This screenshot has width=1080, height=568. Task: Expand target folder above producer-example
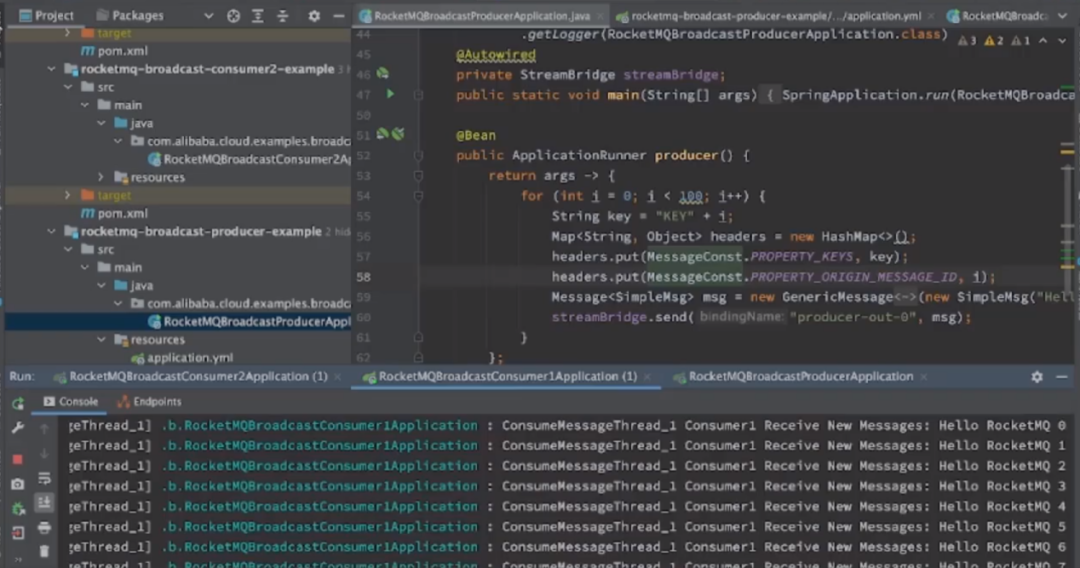(x=68, y=195)
